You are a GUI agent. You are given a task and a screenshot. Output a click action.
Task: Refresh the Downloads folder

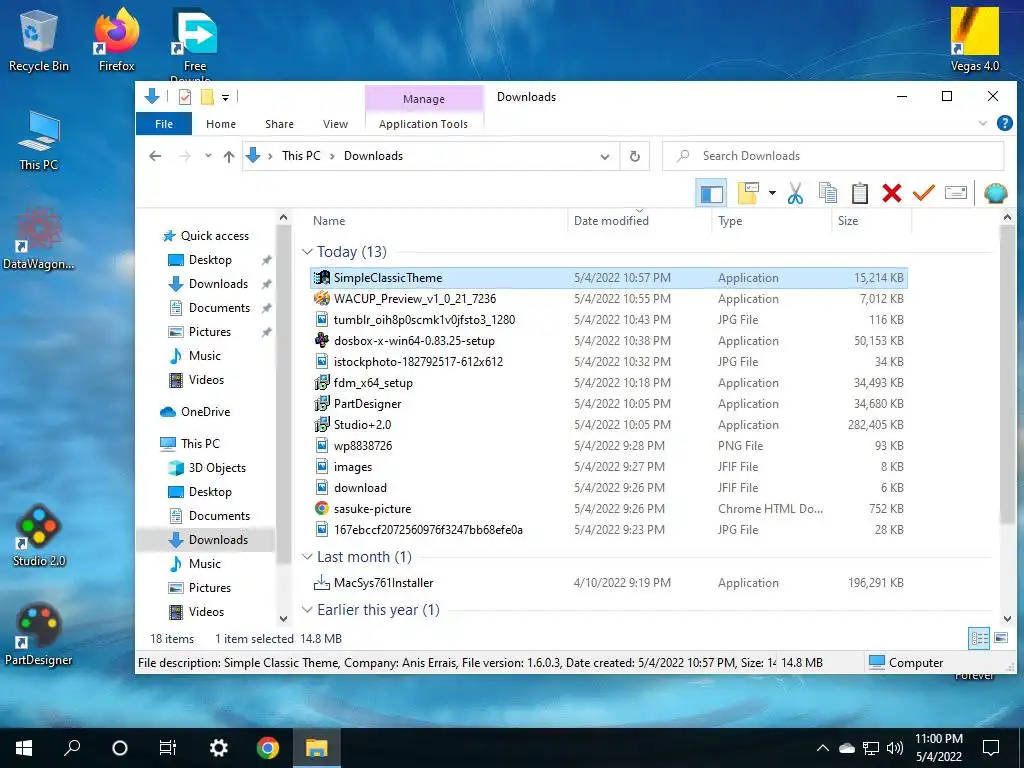(x=634, y=157)
